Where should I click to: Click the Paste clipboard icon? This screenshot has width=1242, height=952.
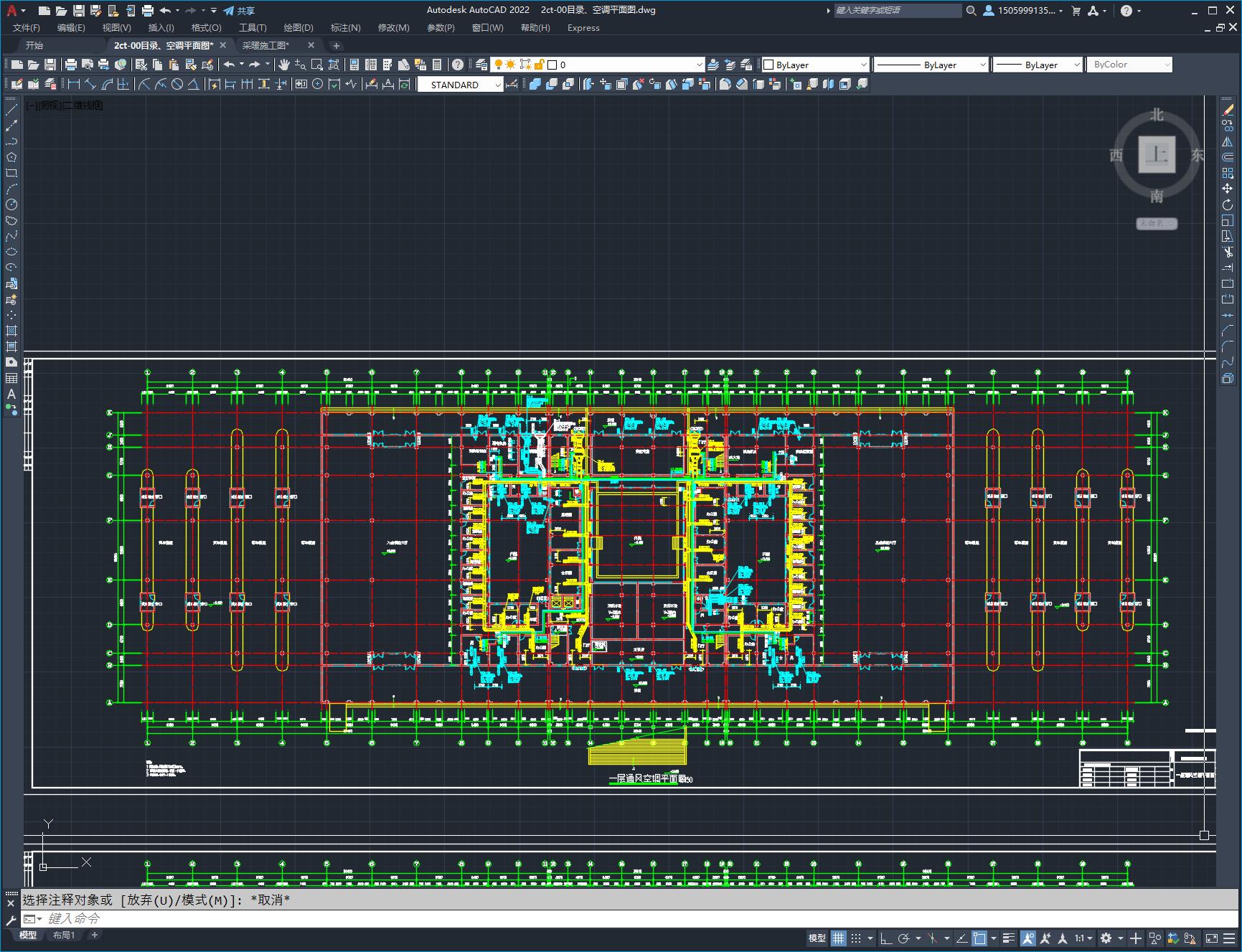click(x=174, y=65)
